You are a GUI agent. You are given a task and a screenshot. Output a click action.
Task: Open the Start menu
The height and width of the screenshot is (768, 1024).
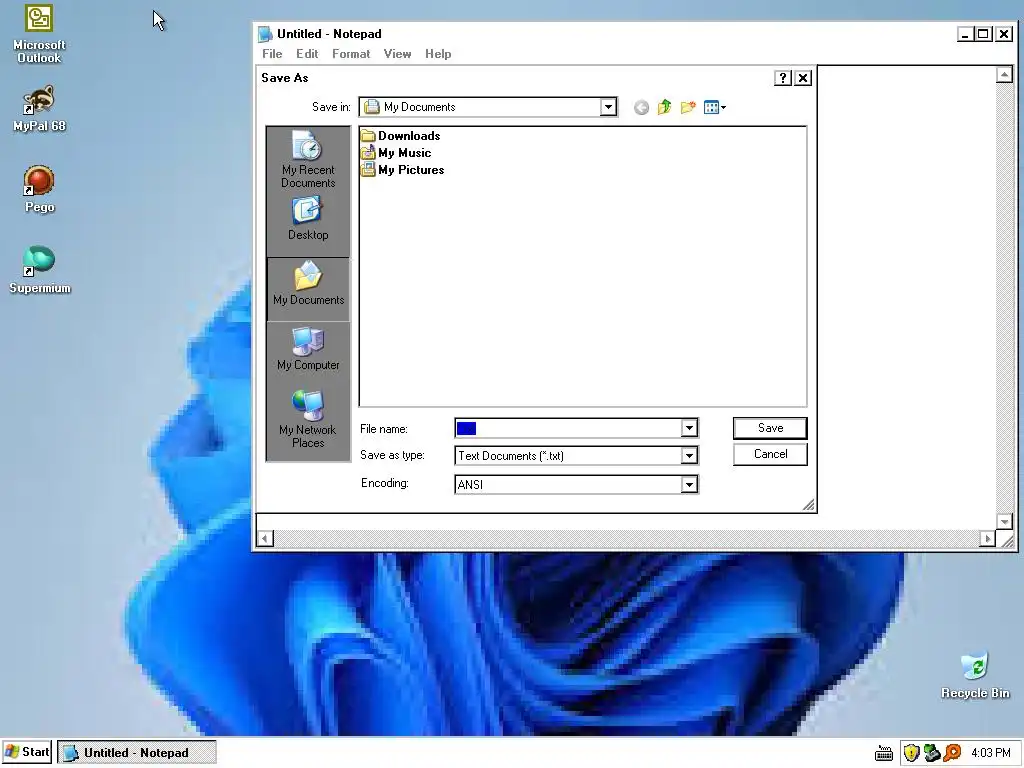click(x=27, y=752)
